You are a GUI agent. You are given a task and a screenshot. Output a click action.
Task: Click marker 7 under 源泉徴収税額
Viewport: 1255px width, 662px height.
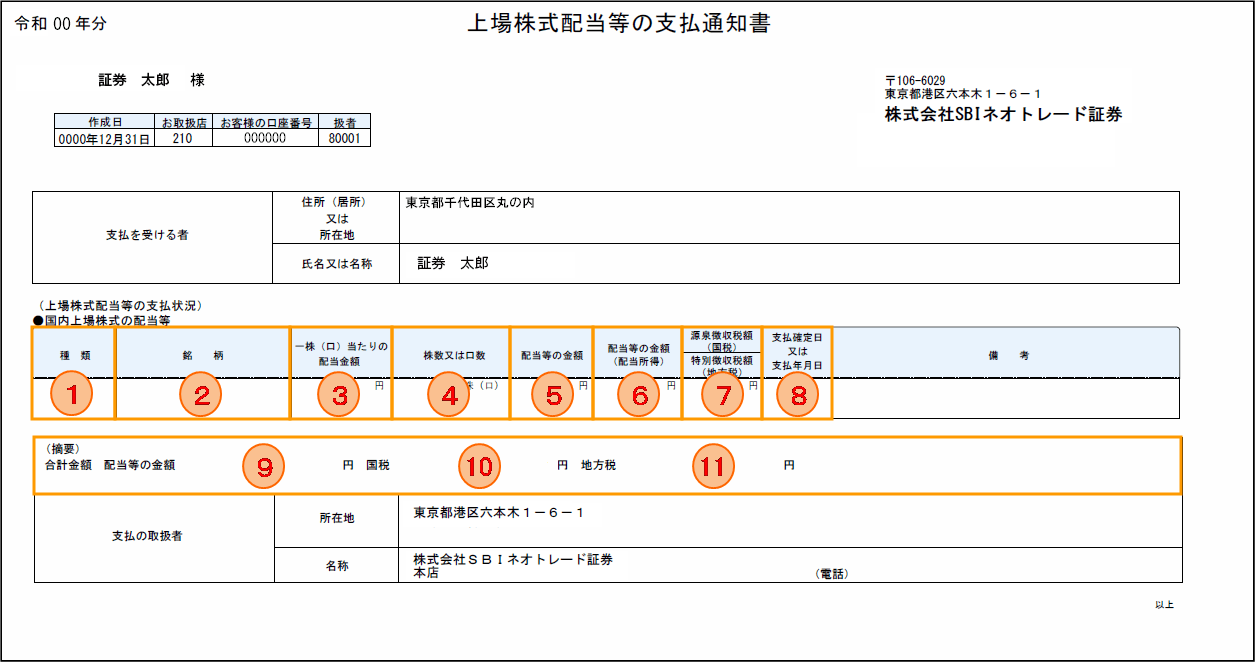pos(723,396)
